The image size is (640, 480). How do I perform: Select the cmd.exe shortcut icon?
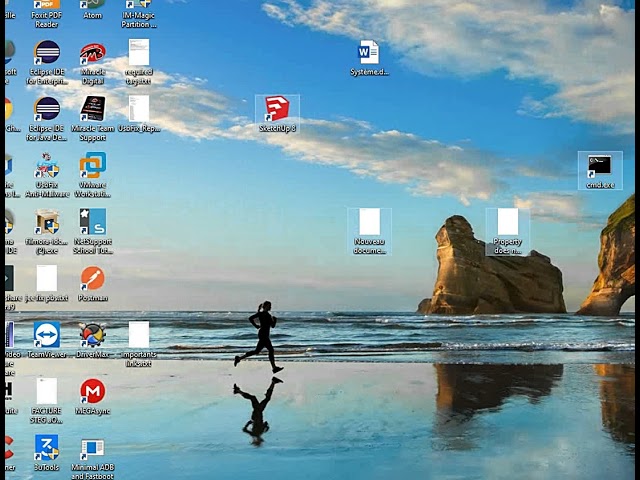coord(600,171)
